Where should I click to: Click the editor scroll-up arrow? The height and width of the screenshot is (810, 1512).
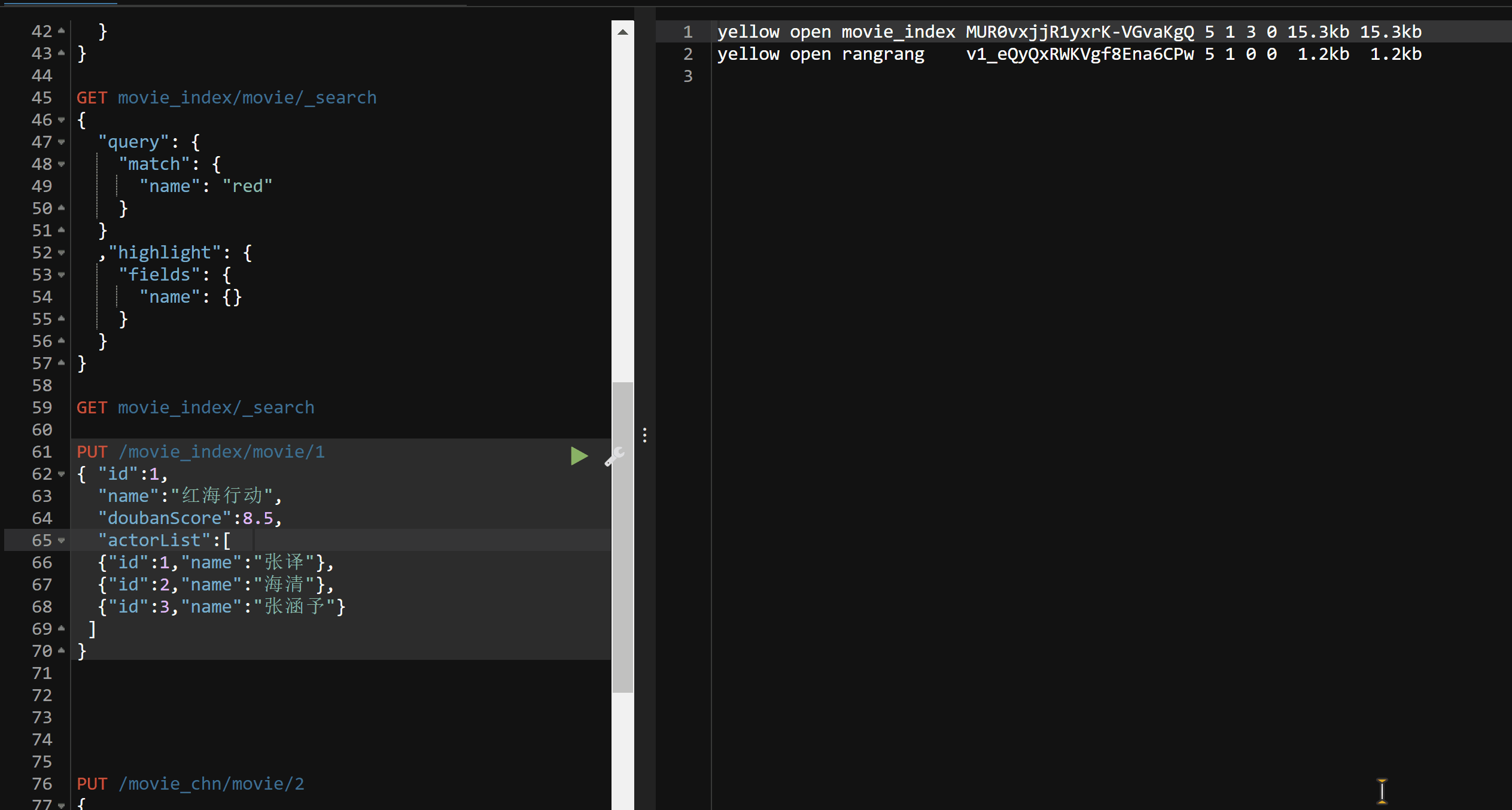622,32
